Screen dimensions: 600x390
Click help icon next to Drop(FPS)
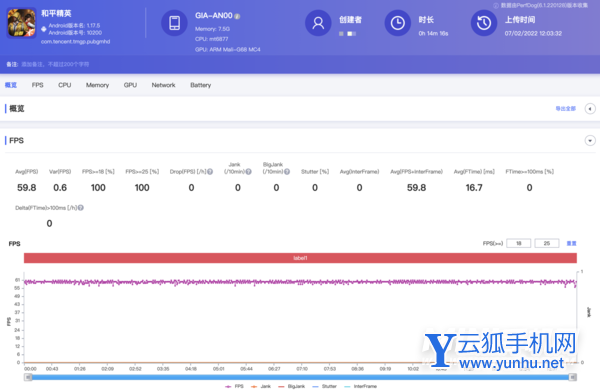[210, 171]
